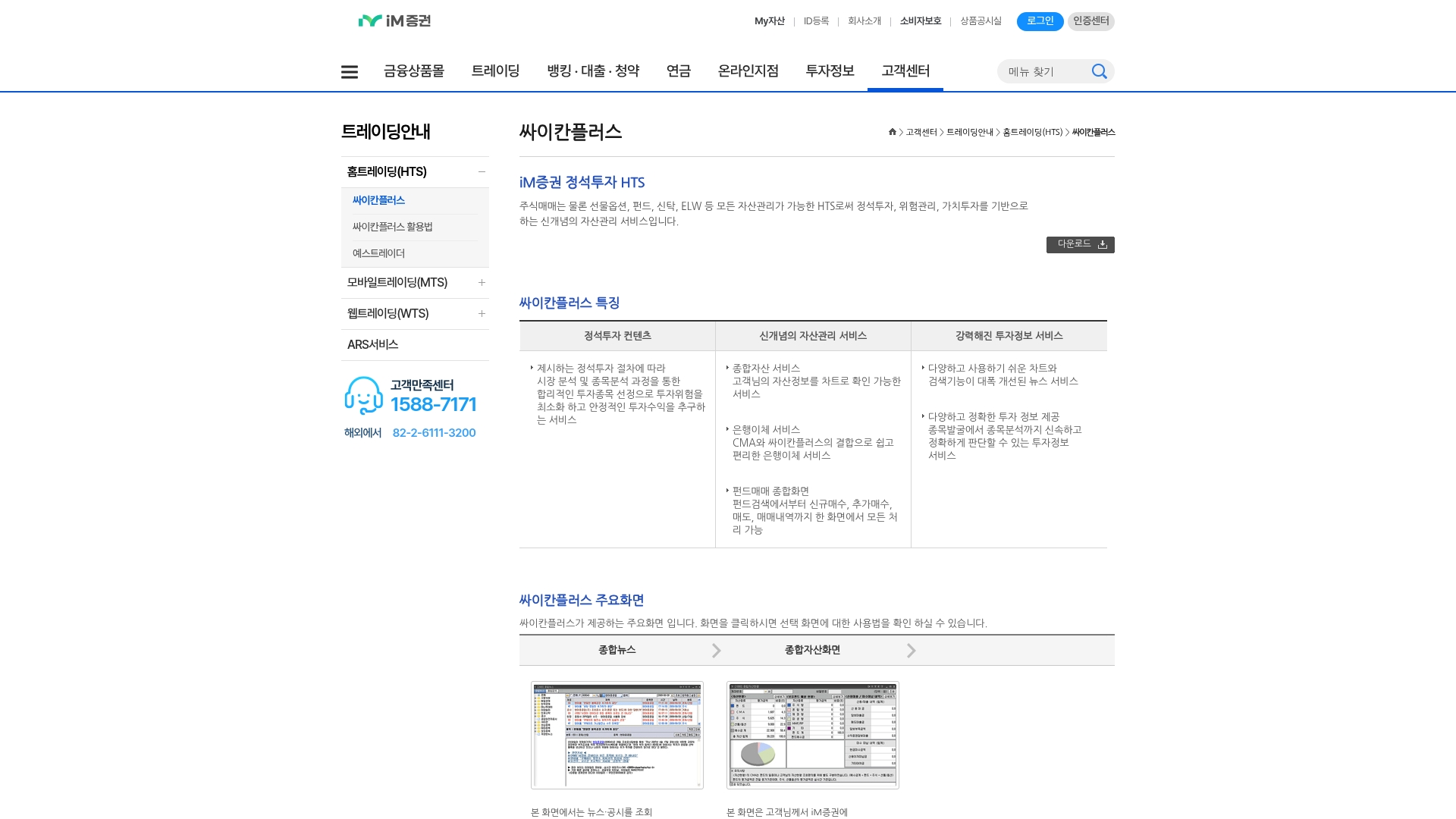Click the 로그인 button
Screen dimensions: 1456x819
1040,21
